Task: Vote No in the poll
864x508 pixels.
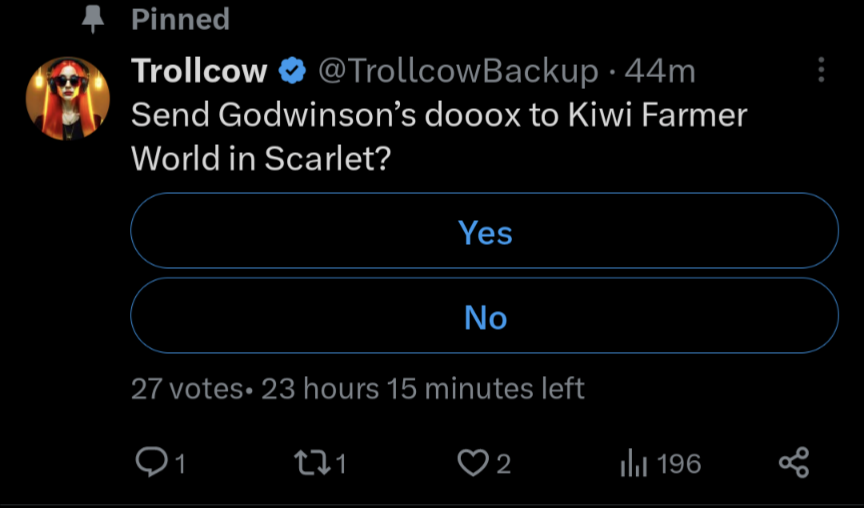Action: click(x=485, y=317)
